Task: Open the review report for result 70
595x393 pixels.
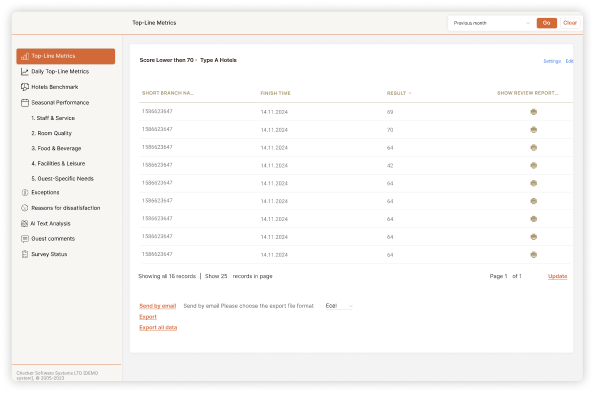Action: (534, 130)
